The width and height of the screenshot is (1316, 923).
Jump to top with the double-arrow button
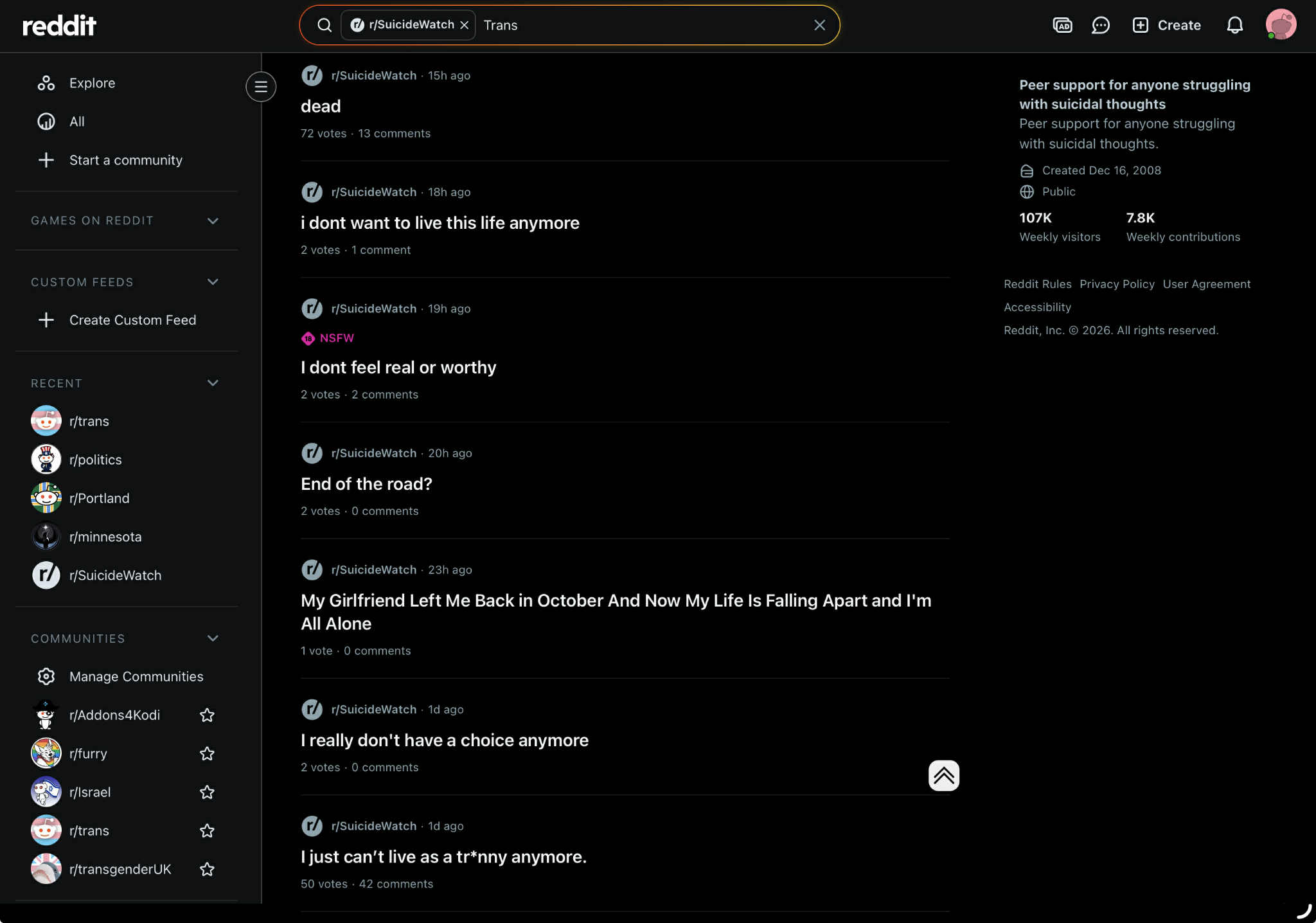click(x=943, y=775)
